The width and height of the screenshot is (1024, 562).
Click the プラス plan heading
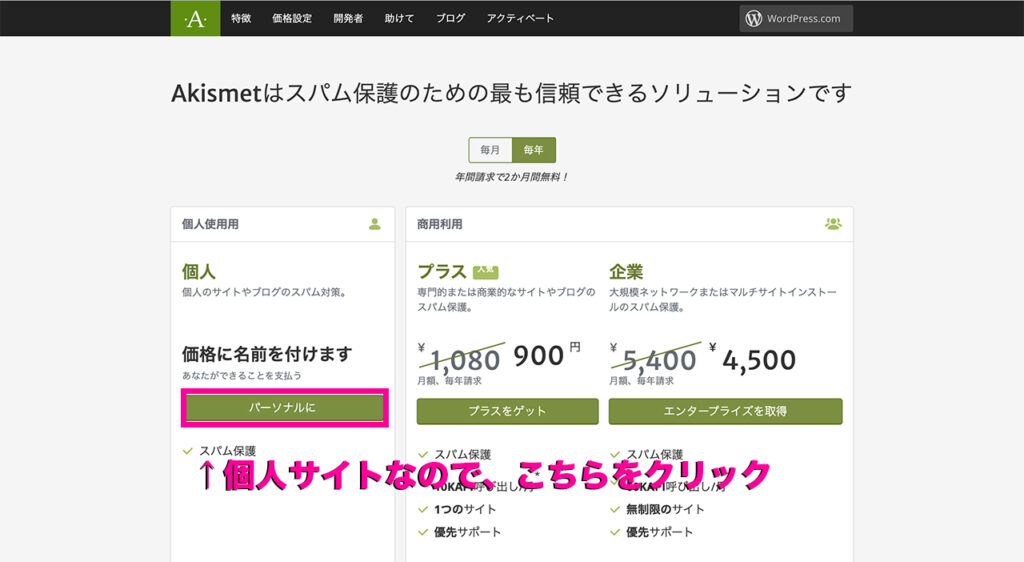[x=441, y=272]
